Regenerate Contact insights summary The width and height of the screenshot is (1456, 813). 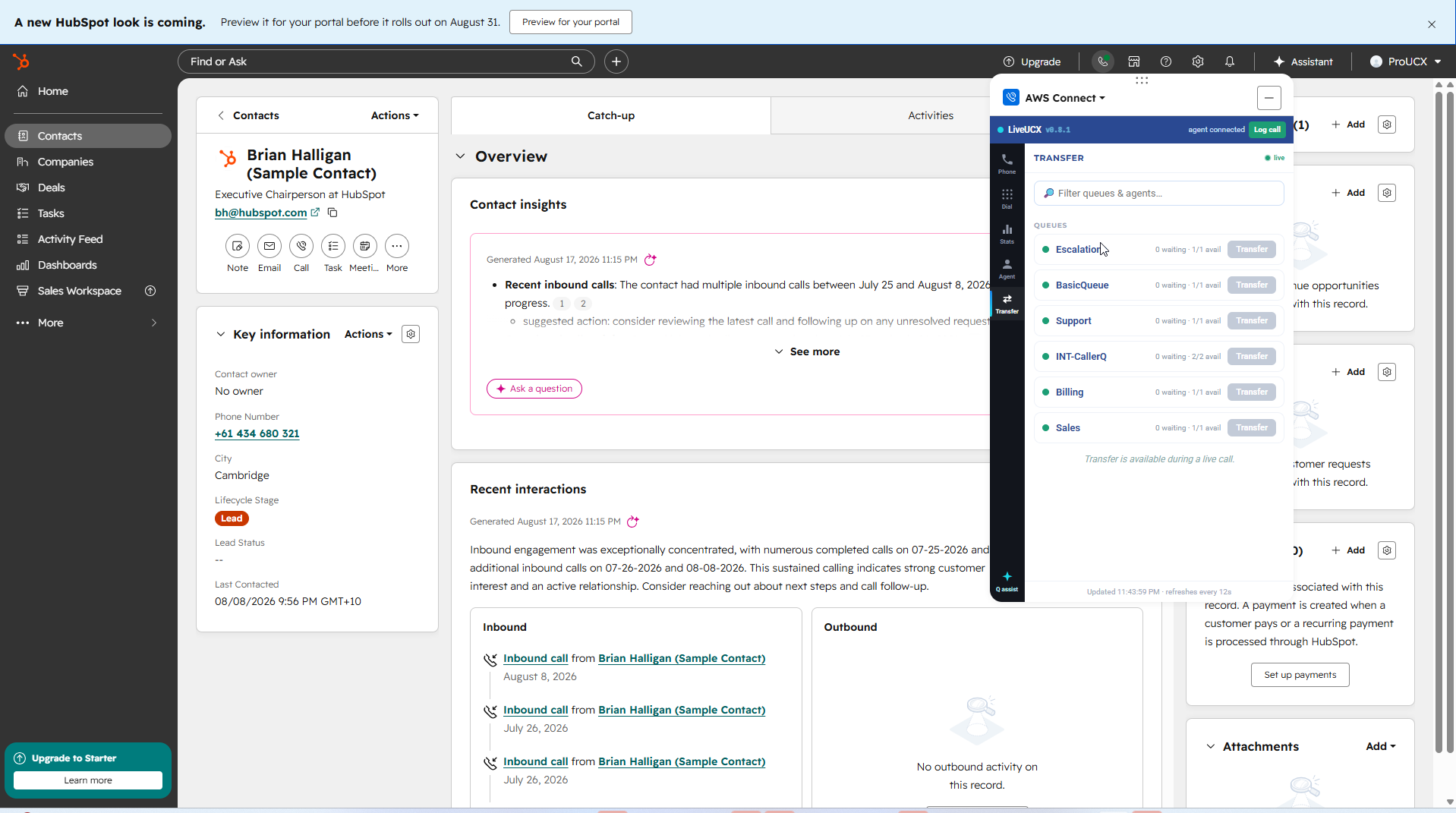click(651, 260)
